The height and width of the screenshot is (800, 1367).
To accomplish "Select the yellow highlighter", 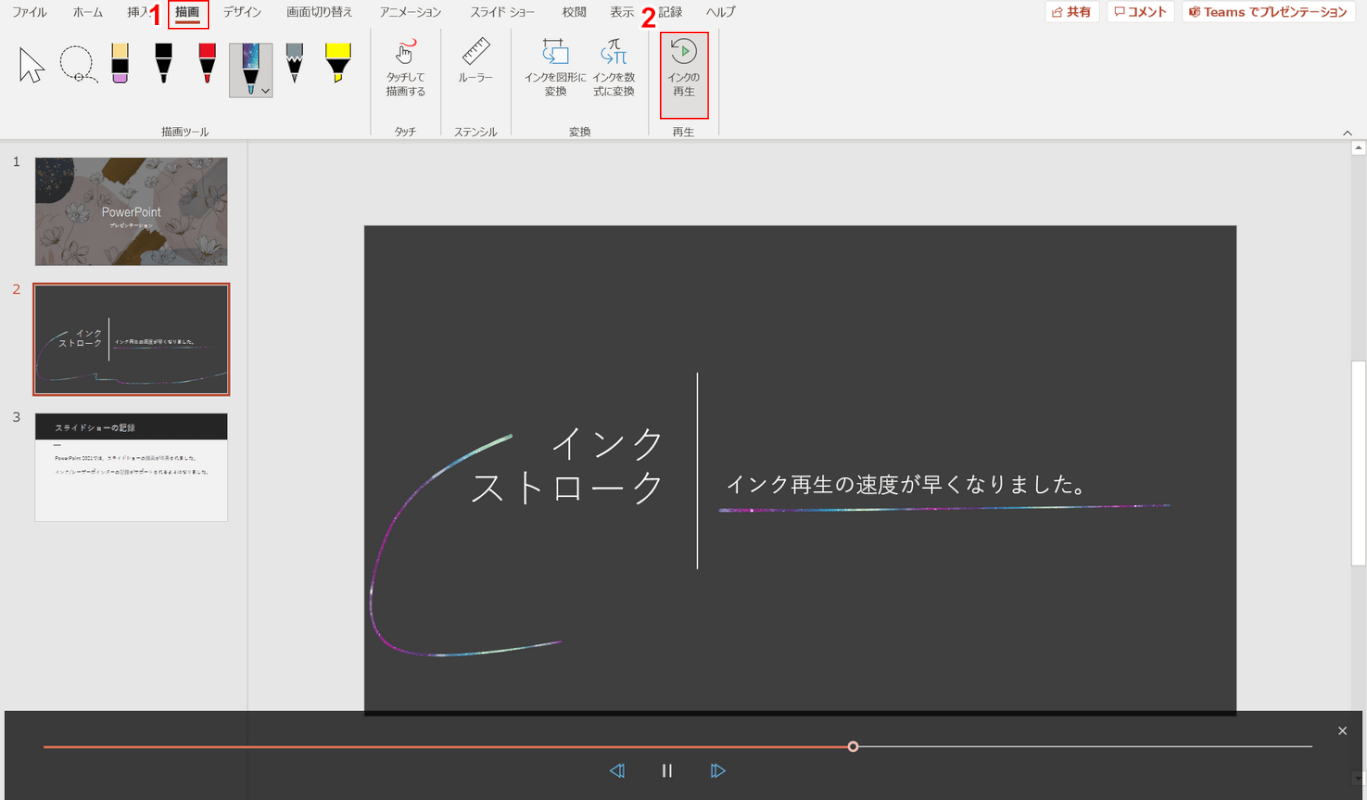I will coord(338,65).
